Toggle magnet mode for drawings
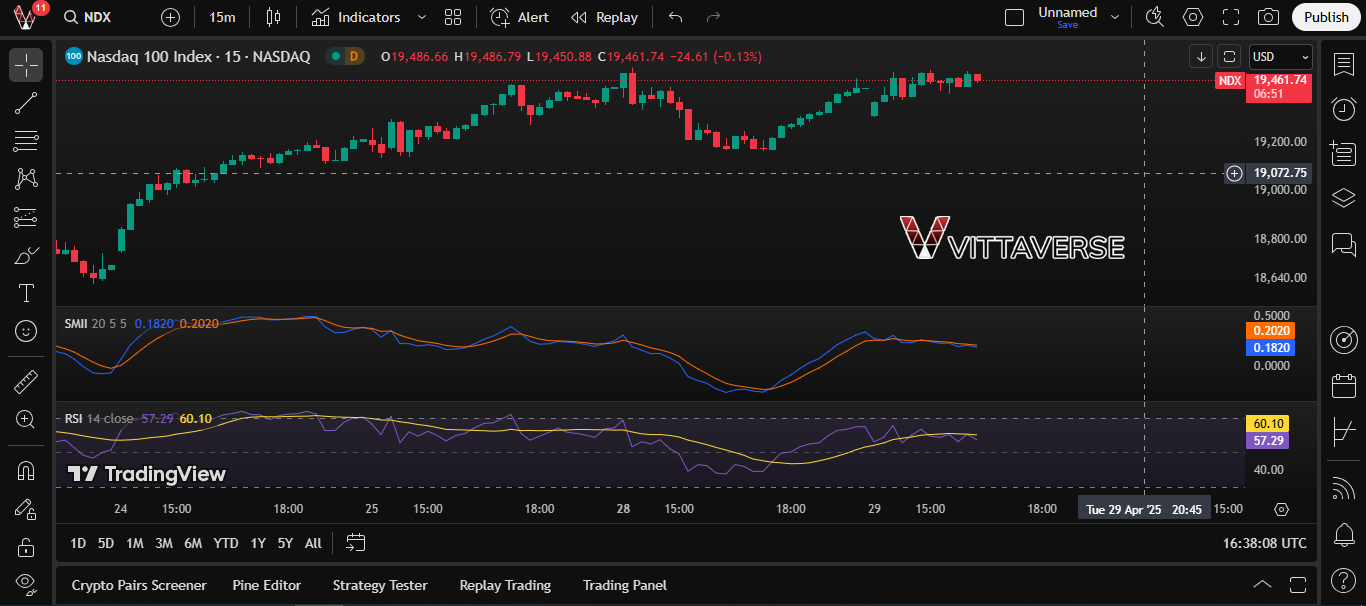1366x606 pixels. point(26,470)
